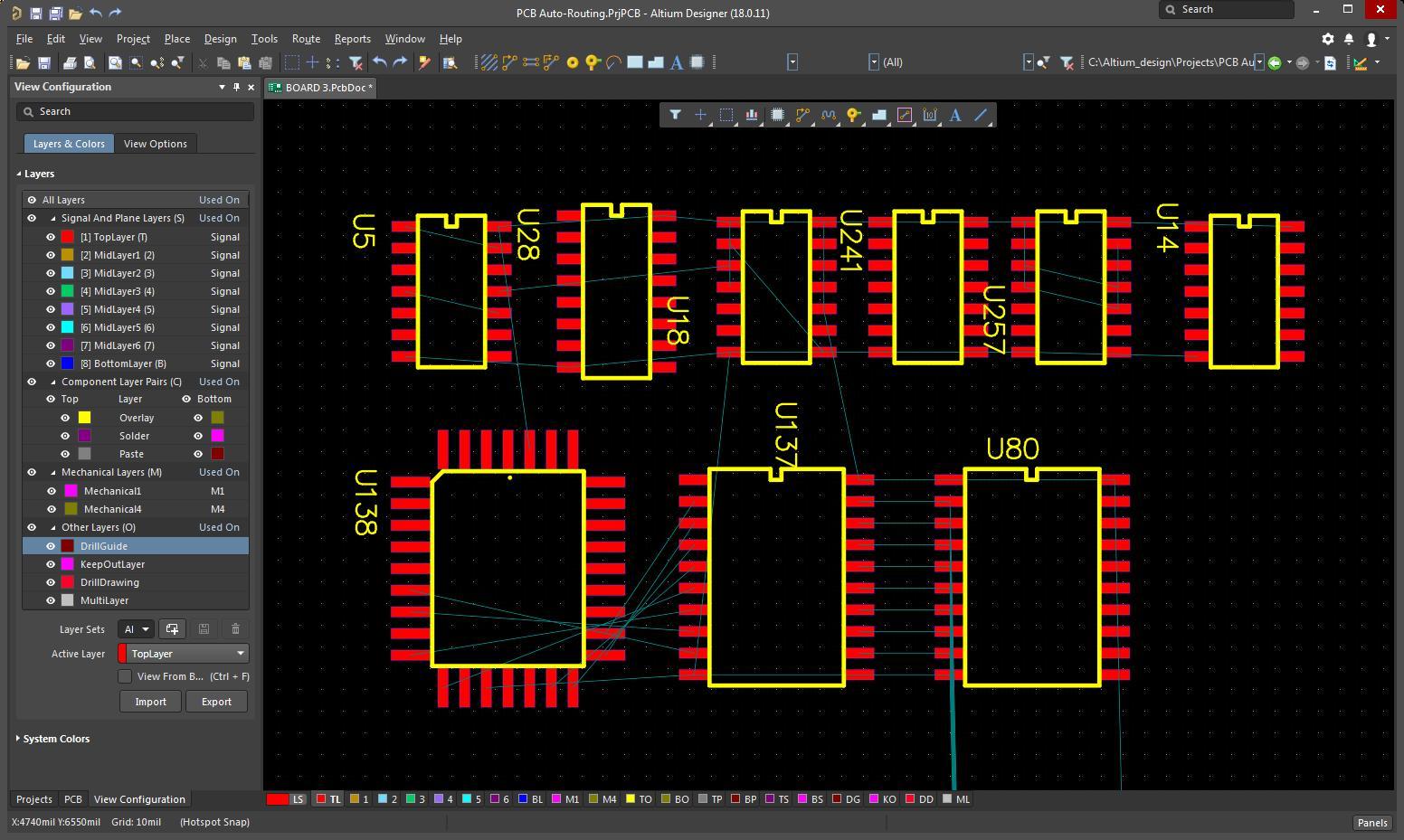Change the TopLayer red color swatch
The height and width of the screenshot is (840, 1404).
[67, 237]
